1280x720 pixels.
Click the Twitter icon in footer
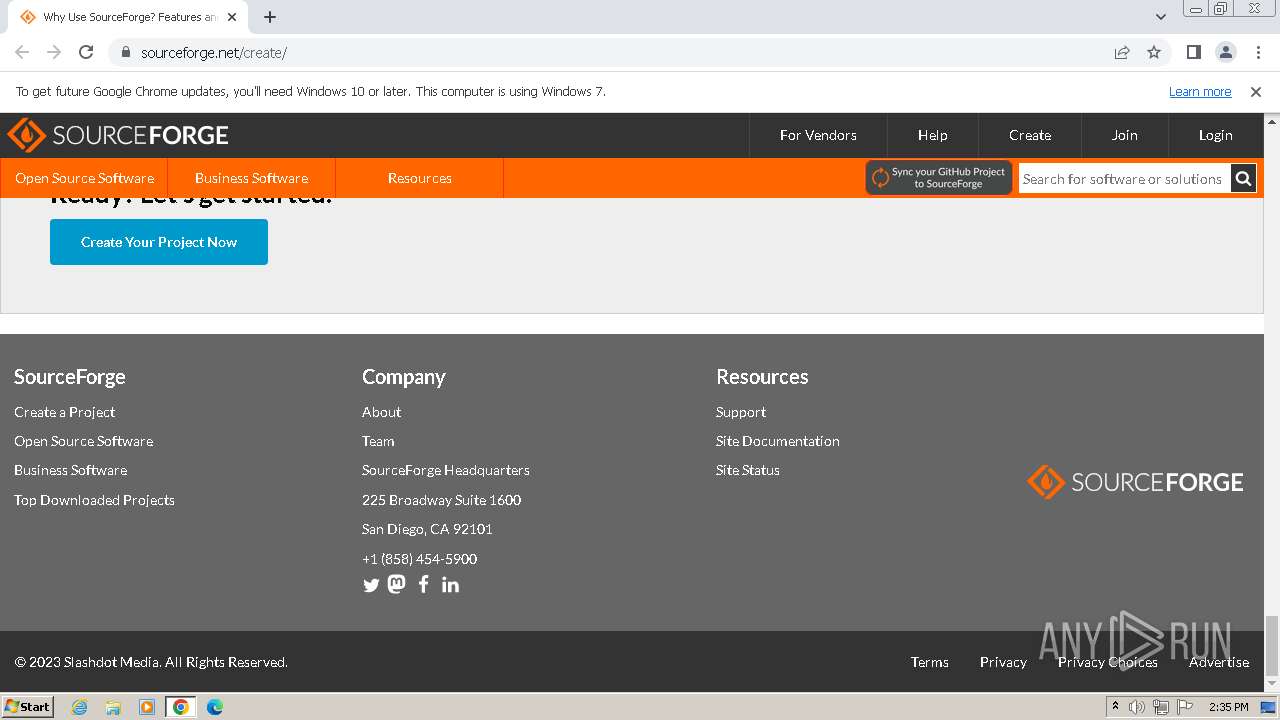pyautogui.click(x=371, y=585)
